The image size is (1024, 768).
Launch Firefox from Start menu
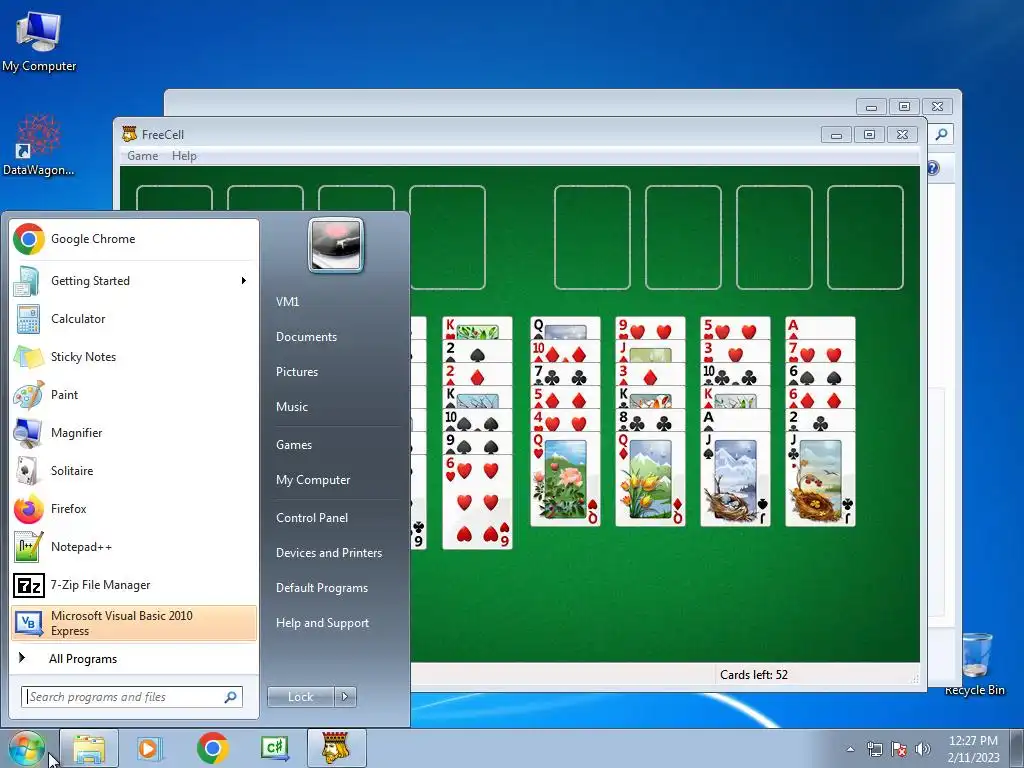click(x=134, y=509)
